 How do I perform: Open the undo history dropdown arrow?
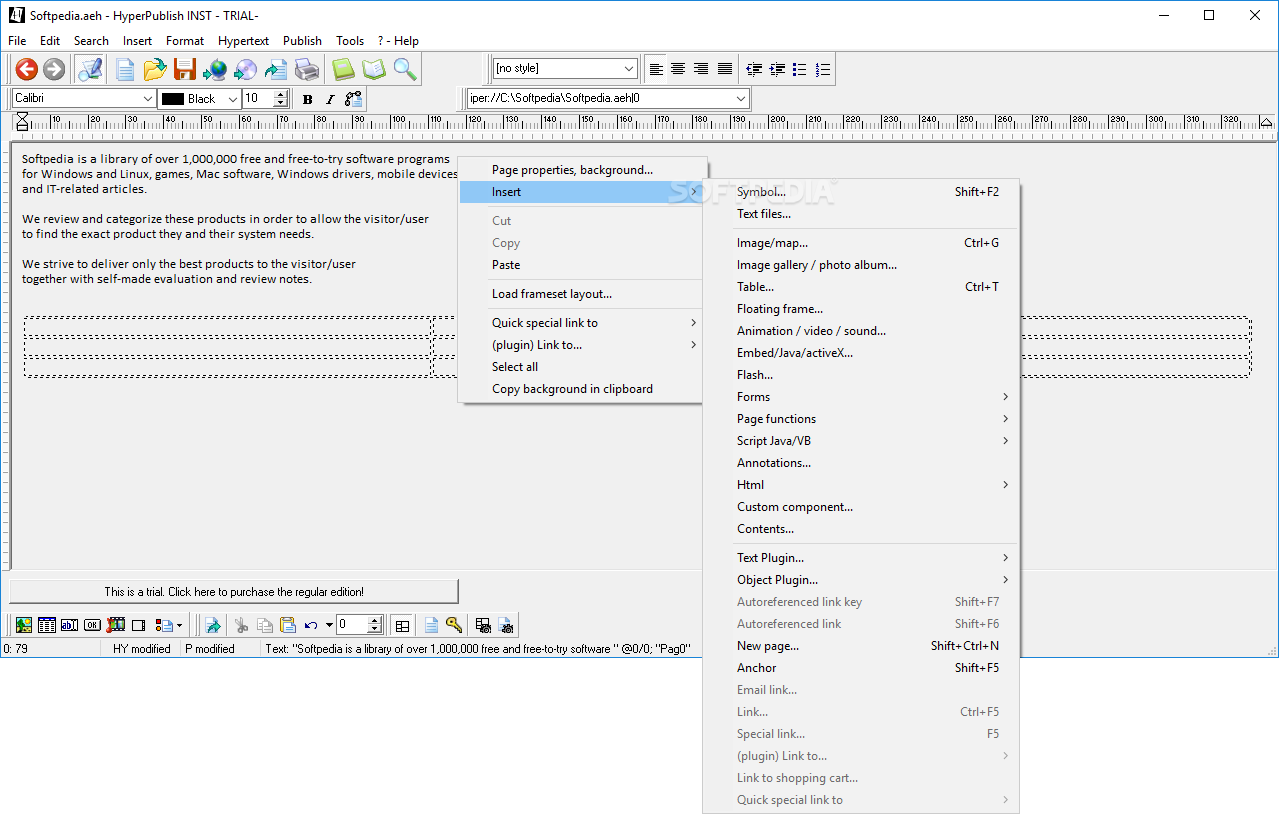pyautogui.click(x=328, y=625)
